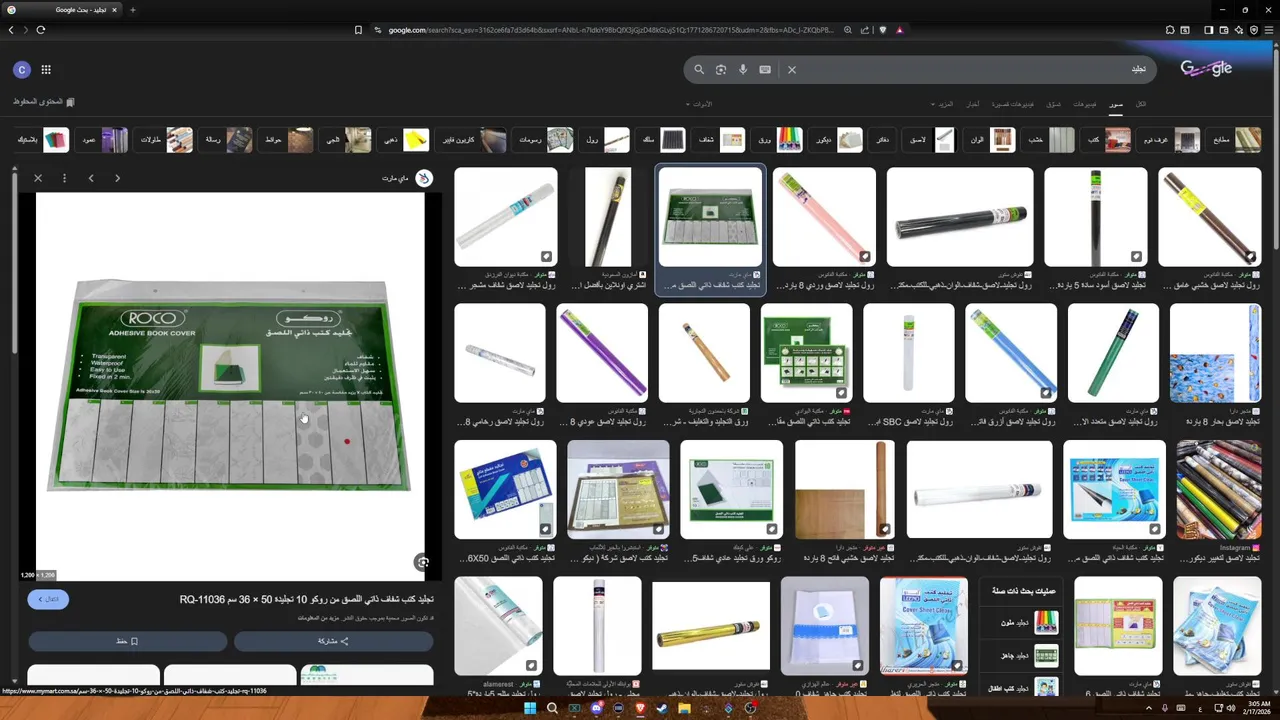
Task: Filter by the ورق paper chip
Action: coord(777,140)
